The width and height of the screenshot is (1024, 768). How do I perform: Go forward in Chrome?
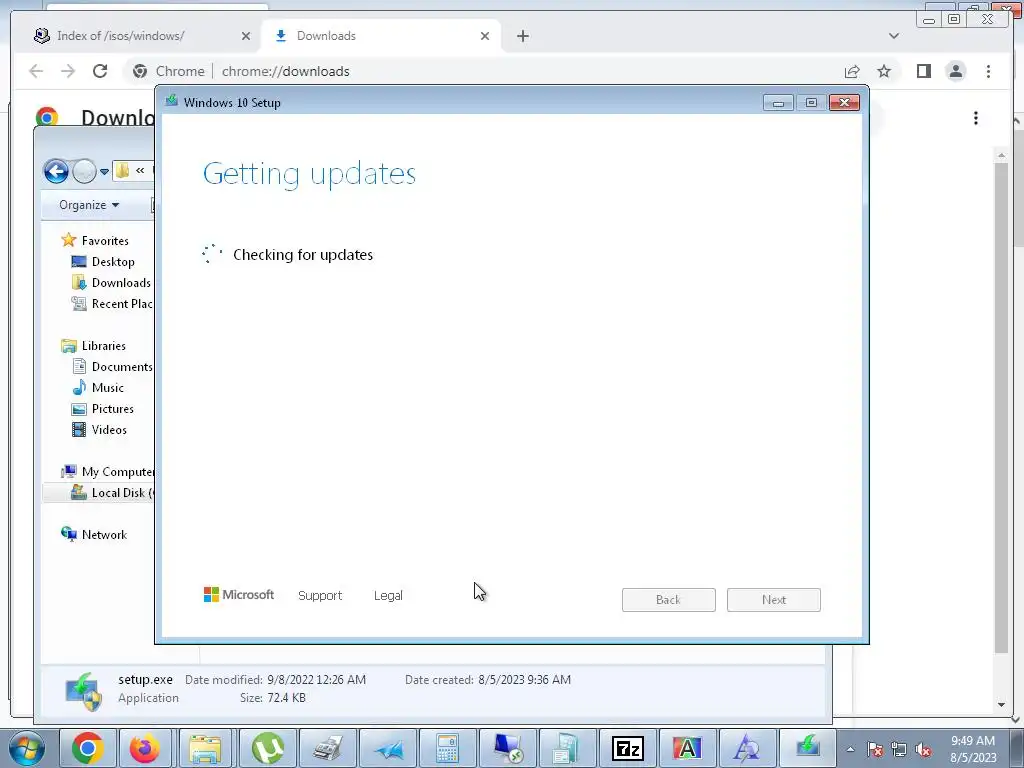(x=68, y=71)
